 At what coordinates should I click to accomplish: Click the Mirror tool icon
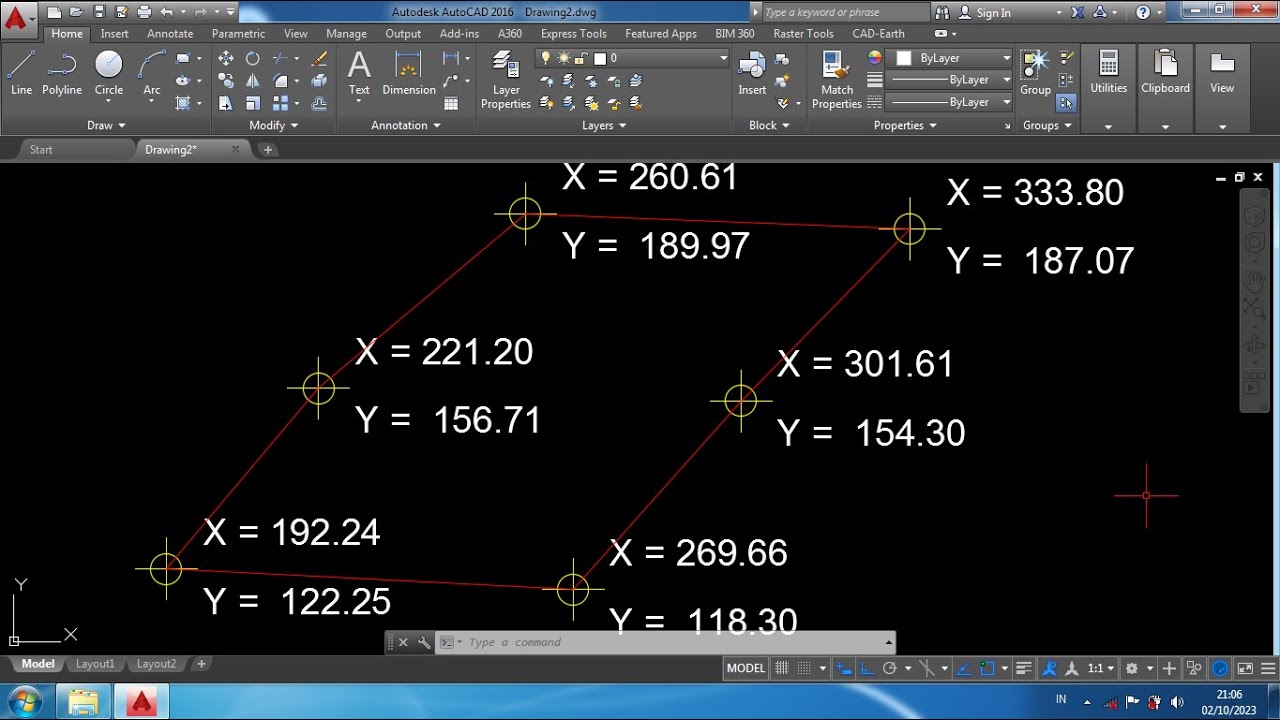253,81
